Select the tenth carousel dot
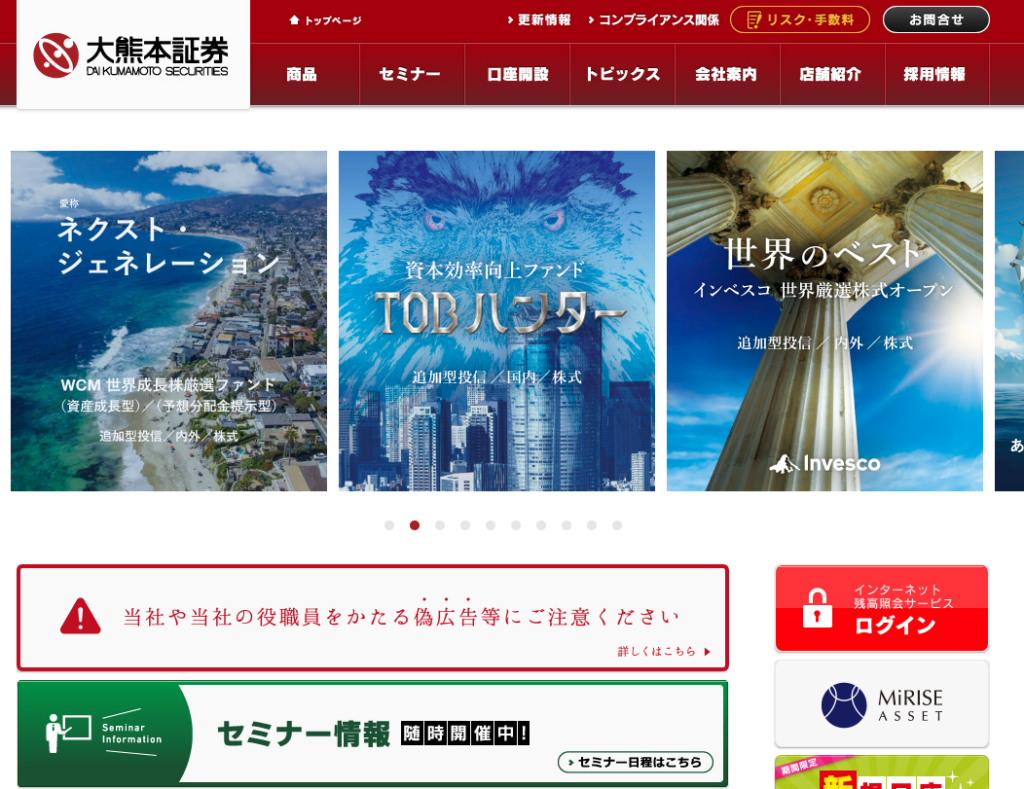This screenshot has width=1024, height=789. pyautogui.click(x=617, y=525)
